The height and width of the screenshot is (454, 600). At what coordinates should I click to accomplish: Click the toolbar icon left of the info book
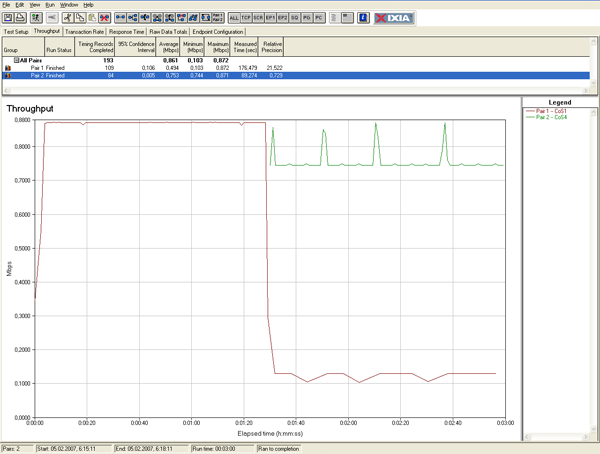coord(347,18)
